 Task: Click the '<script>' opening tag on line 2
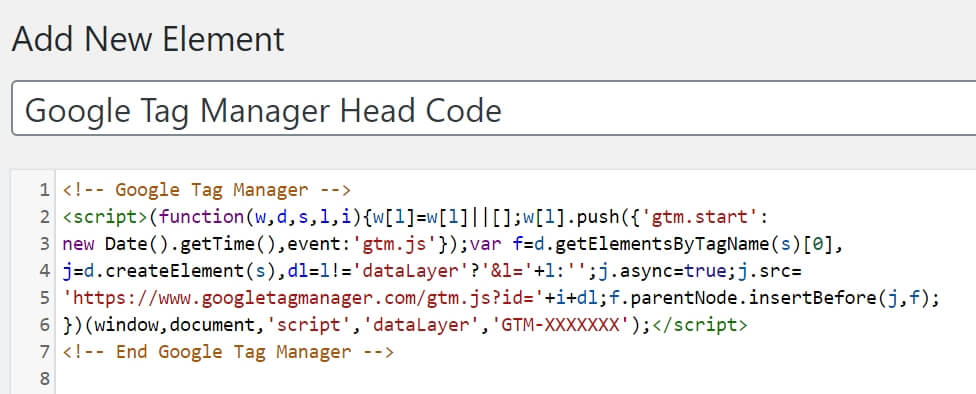[x=105, y=217]
